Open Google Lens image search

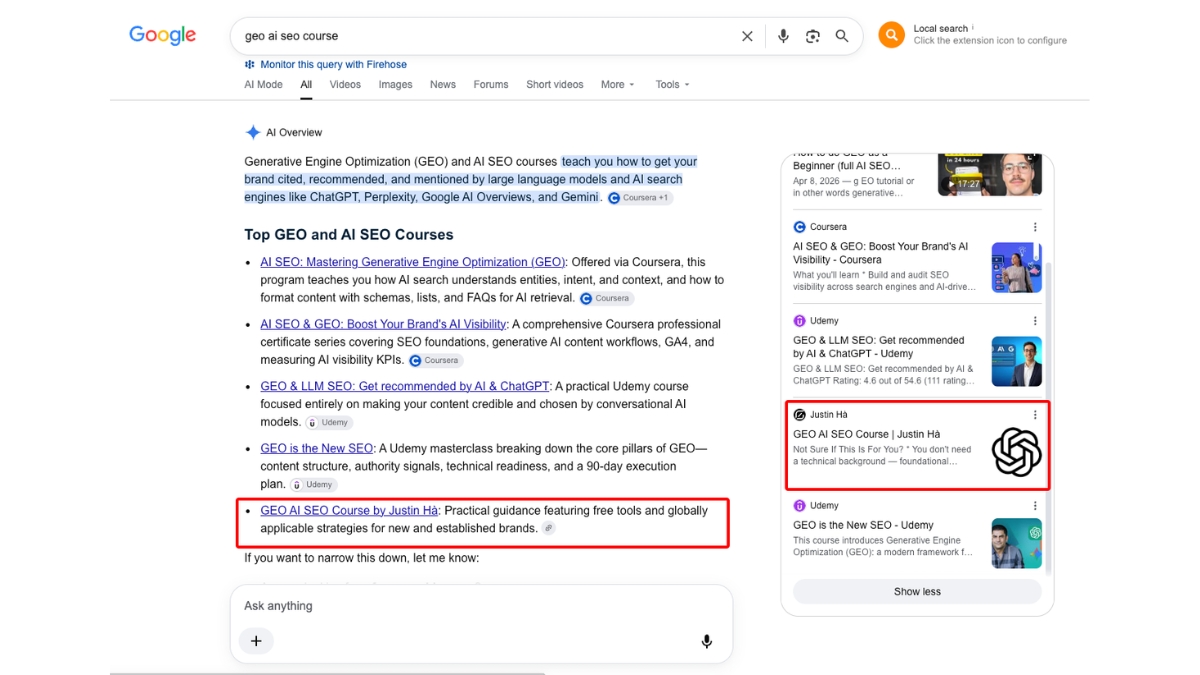point(813,36)
